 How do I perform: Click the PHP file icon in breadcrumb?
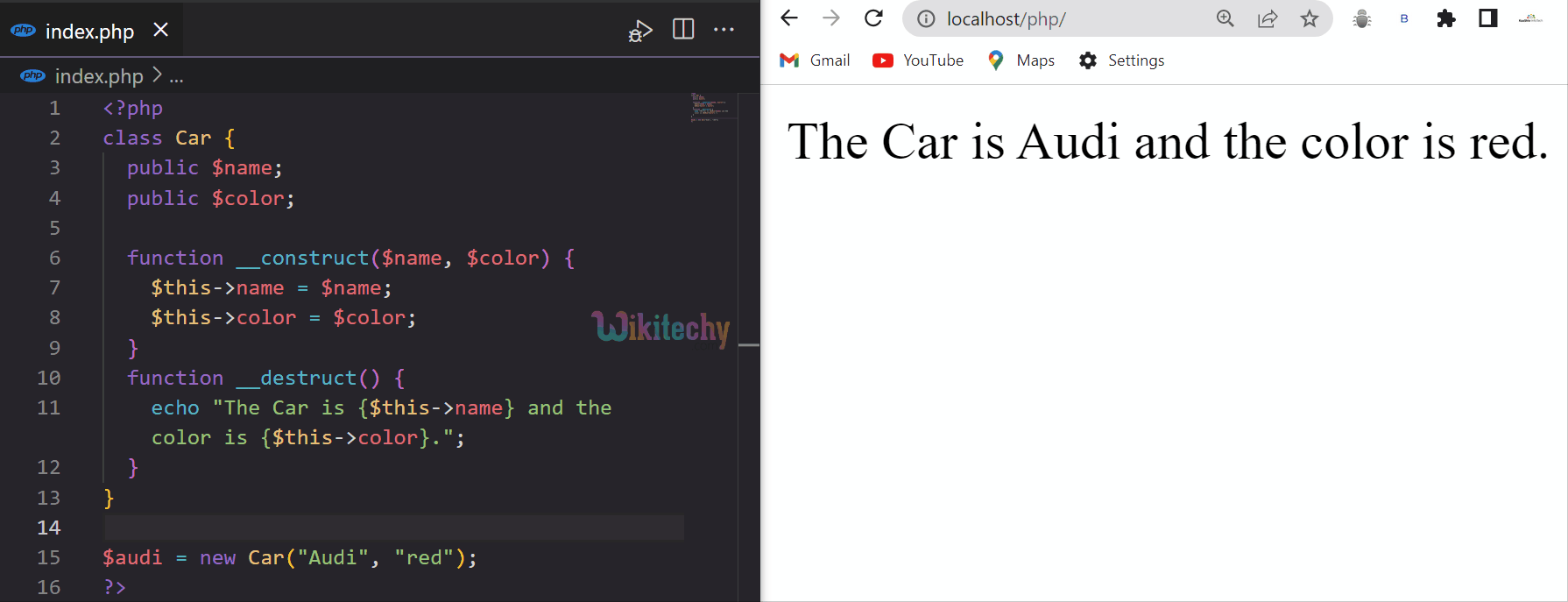pos(33,76)
